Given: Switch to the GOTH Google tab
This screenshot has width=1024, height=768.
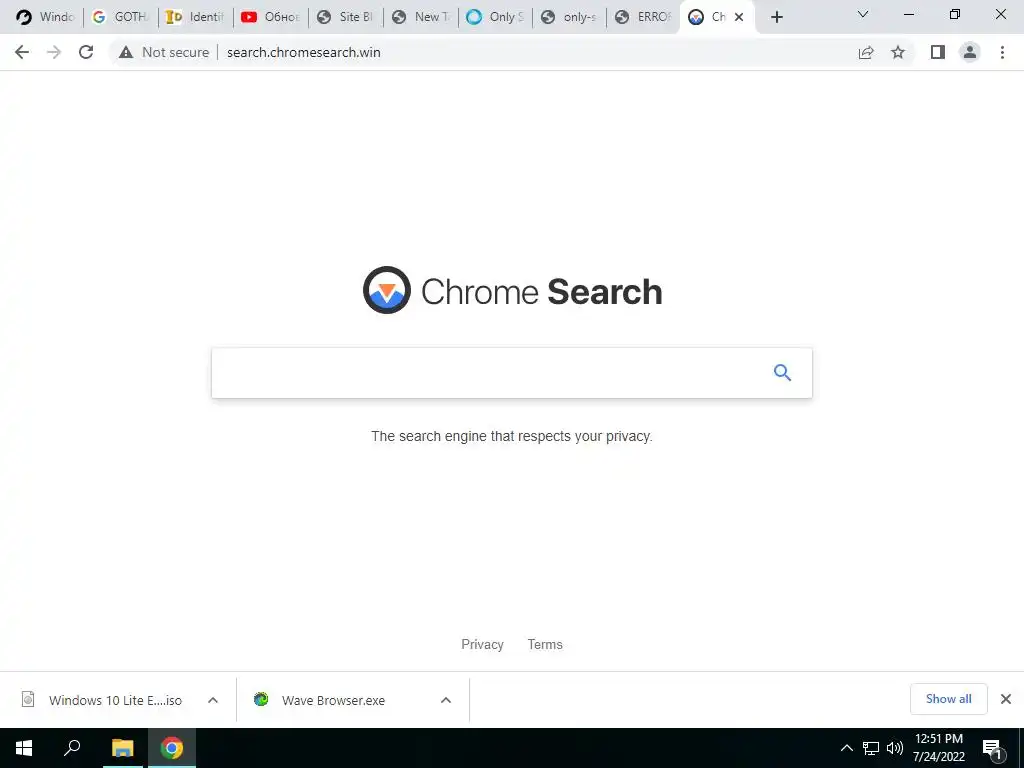Looking at the screenshot, I should (x=121, y=17).
